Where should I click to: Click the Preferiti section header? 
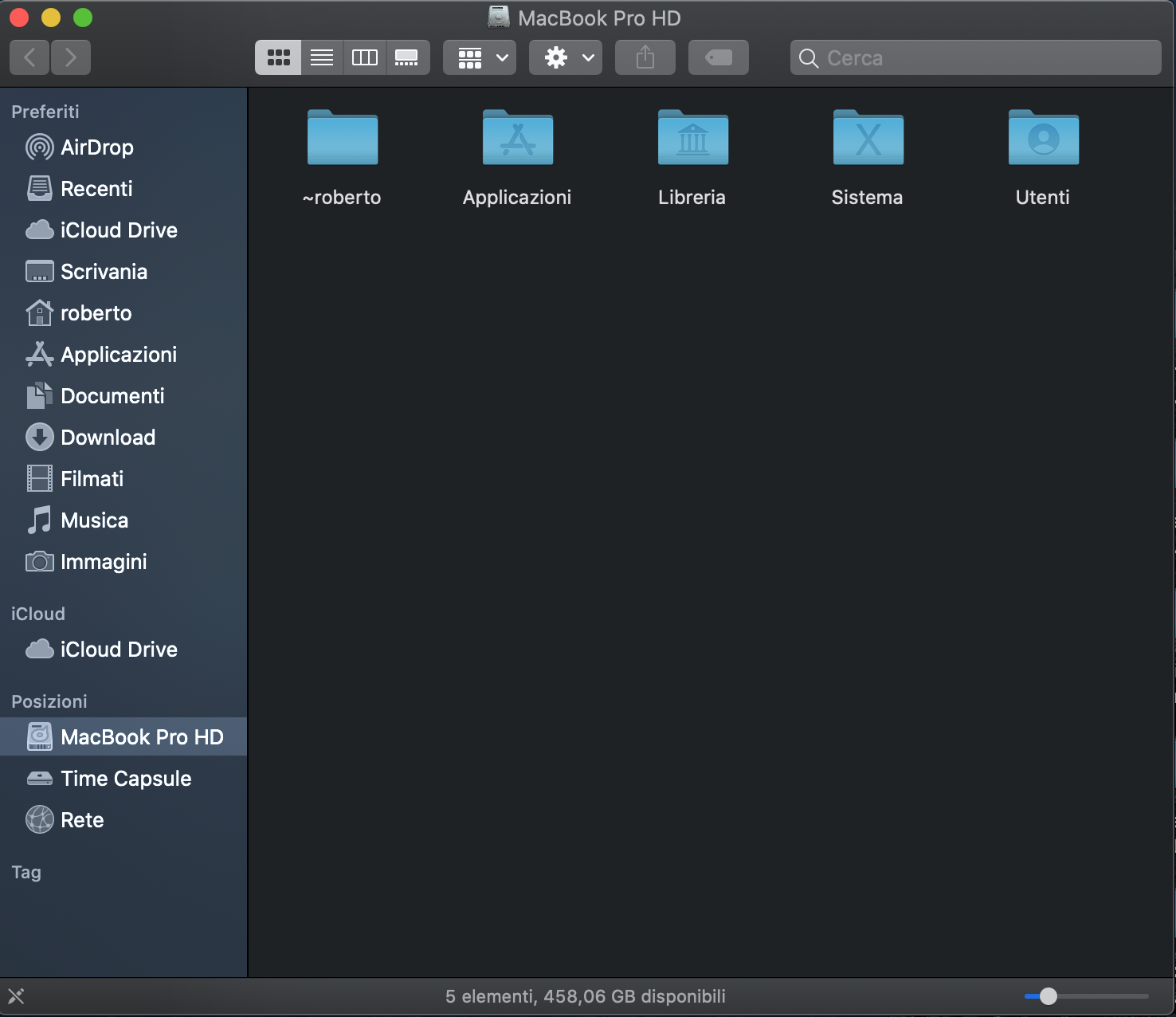point(45,112)
